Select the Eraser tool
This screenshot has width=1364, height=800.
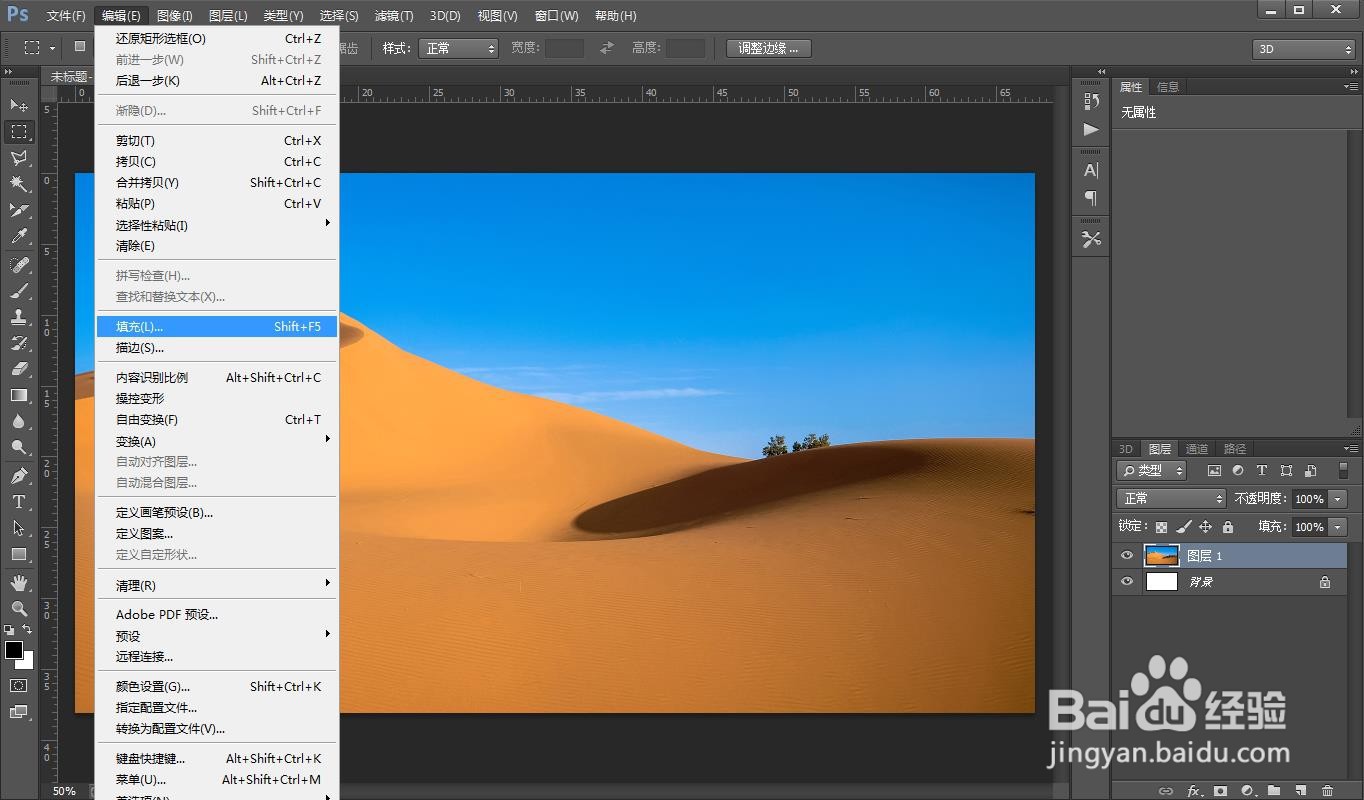pyautogui.click(x=18, y=369)
